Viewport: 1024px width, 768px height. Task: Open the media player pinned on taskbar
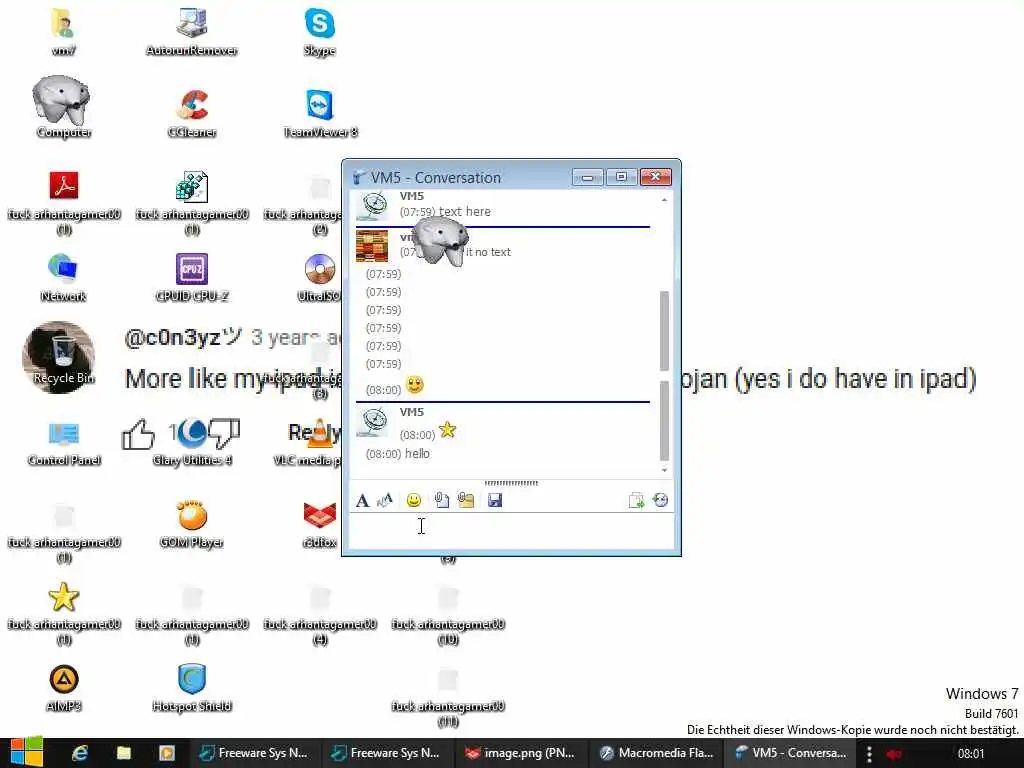coord(167,753)
